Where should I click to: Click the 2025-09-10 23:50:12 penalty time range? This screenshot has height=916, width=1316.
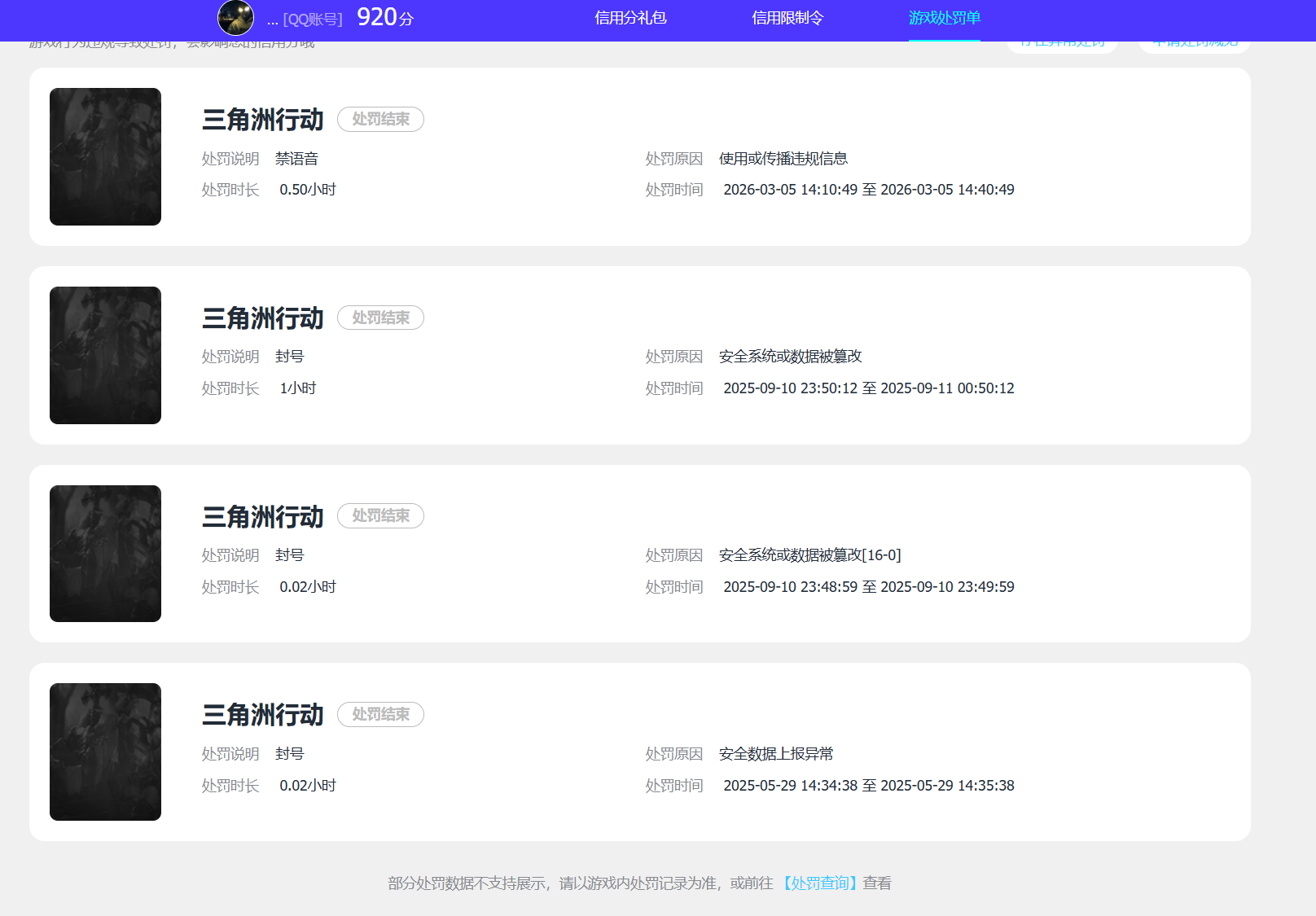click(869, 388)
